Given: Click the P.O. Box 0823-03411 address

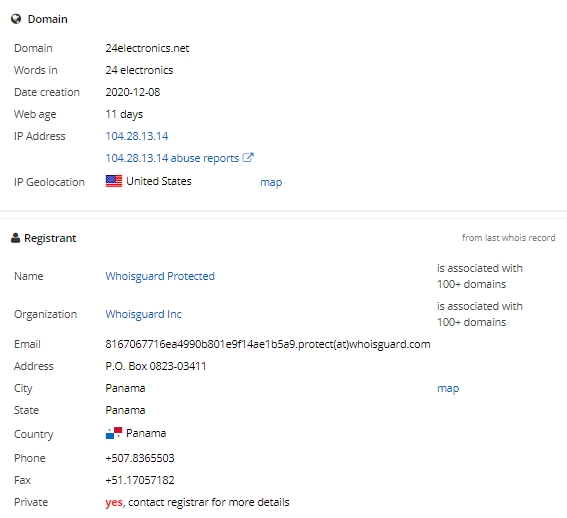Looking at the screenshot, I should point(156,366).
